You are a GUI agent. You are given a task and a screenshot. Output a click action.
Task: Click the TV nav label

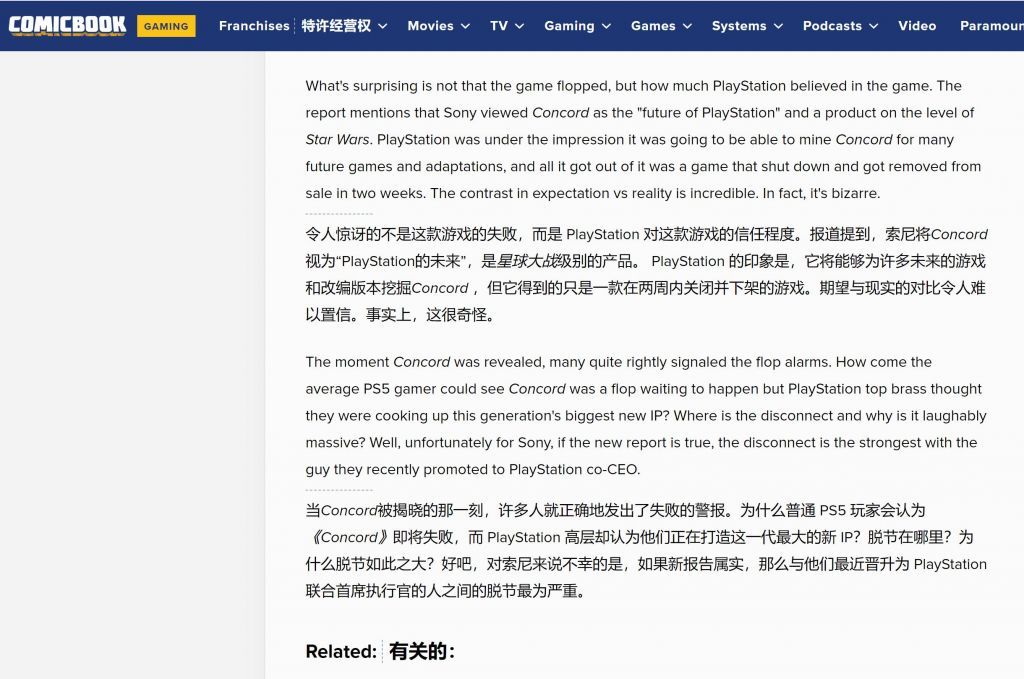[499, 26]
